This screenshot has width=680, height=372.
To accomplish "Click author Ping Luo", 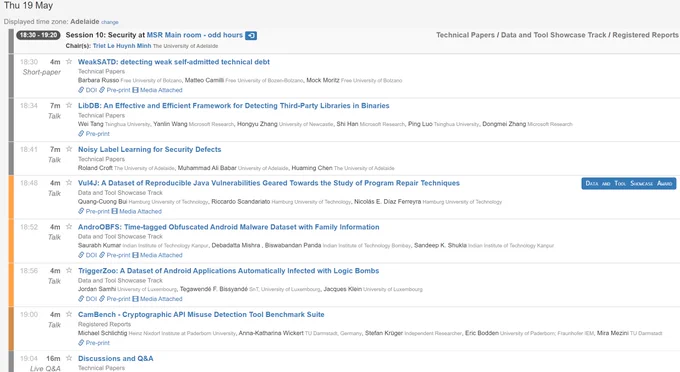I will 420,124.
